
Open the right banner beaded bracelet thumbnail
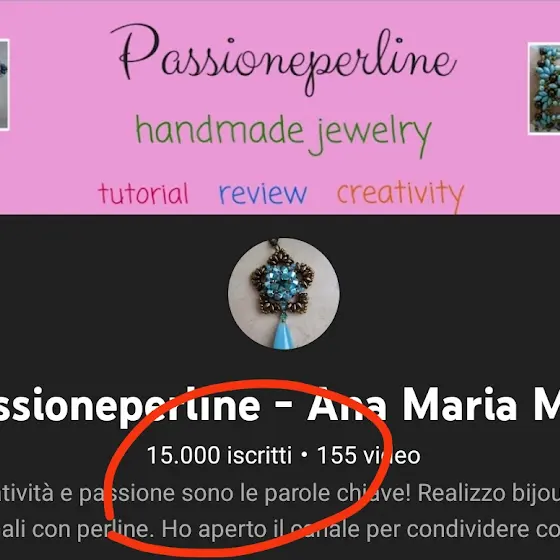(544, 89)
